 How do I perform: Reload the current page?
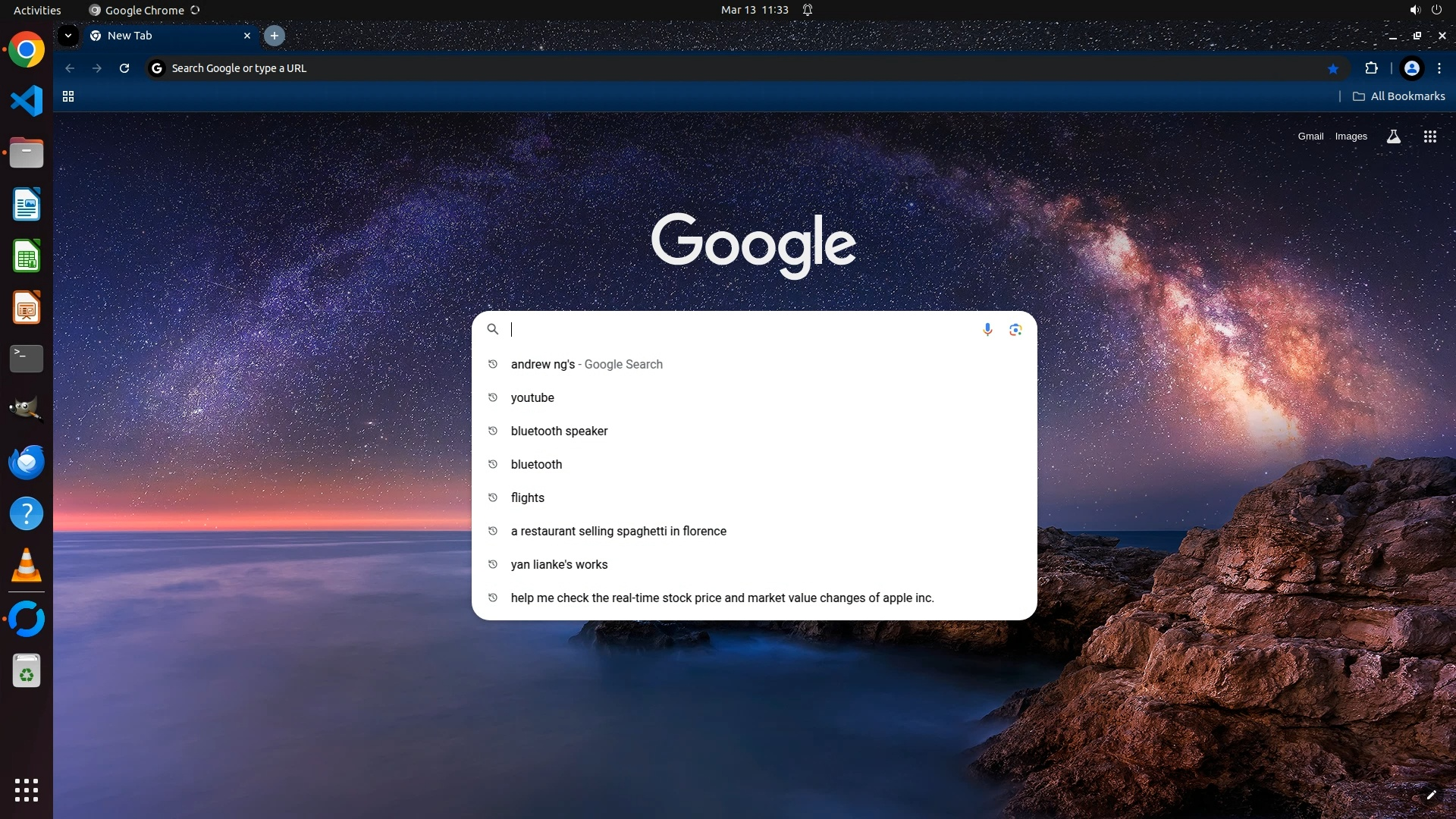124,68
